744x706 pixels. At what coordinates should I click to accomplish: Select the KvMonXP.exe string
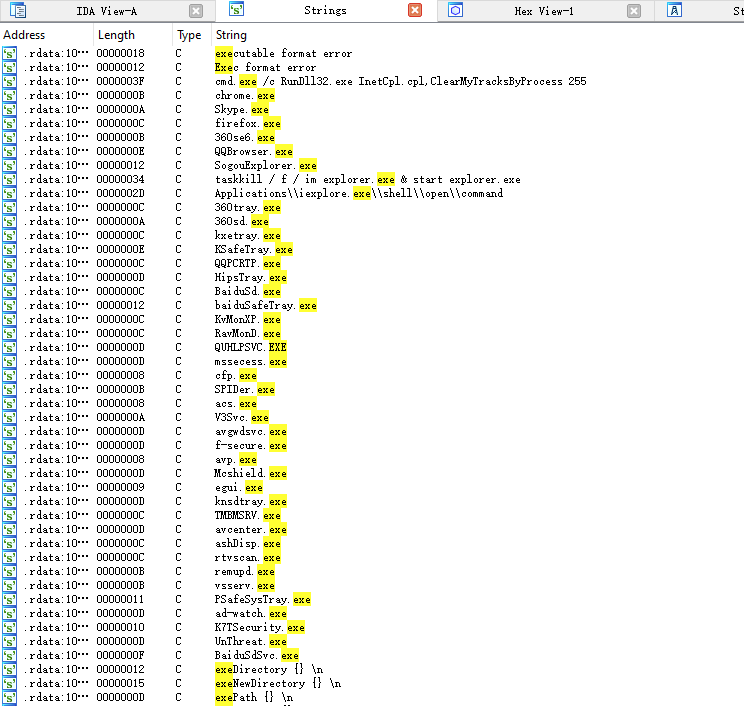click(x=248, y=319)
